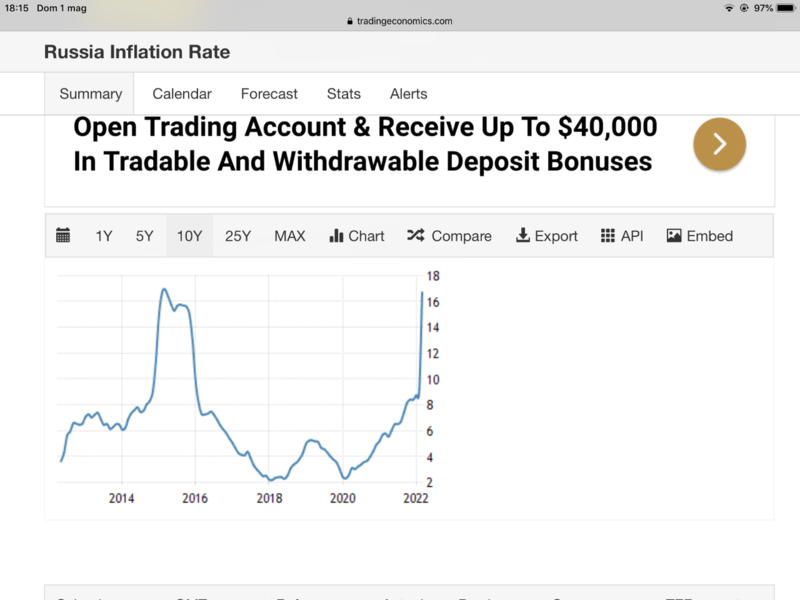
Task: Select the 10Y time range
Action: tap(190, 236)
